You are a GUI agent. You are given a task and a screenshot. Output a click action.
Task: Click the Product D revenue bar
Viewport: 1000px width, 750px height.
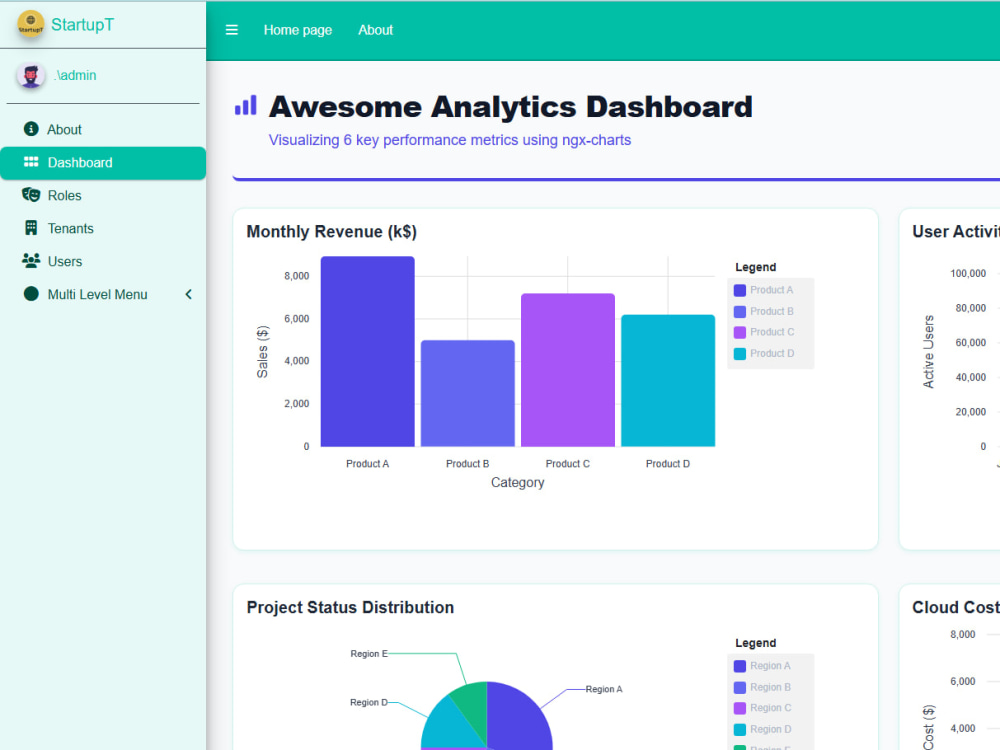point(668,381)
